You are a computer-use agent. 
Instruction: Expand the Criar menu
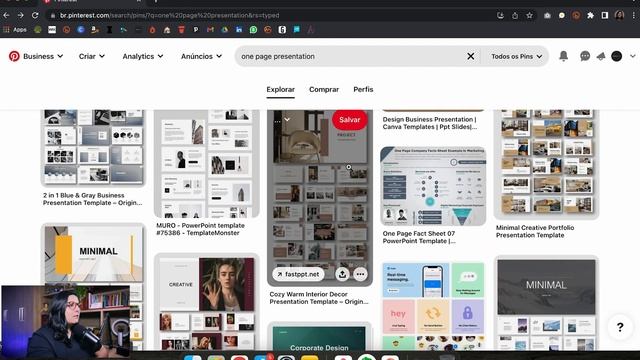tap(91, 56)
